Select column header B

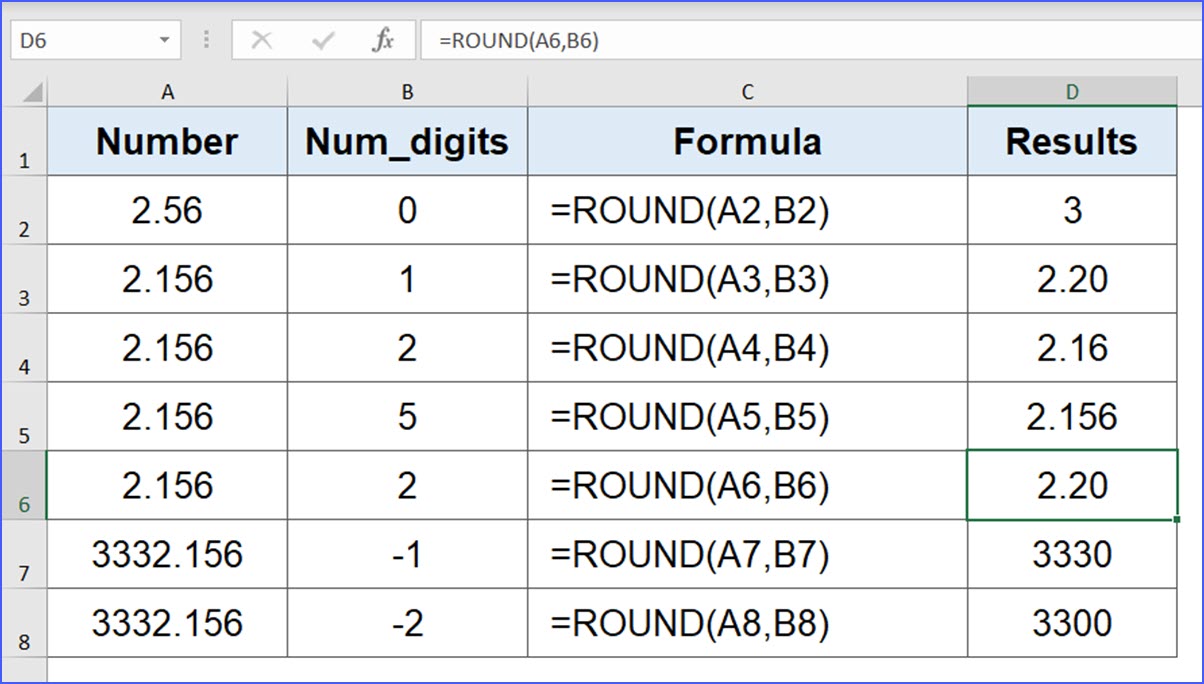pos(406,91)
